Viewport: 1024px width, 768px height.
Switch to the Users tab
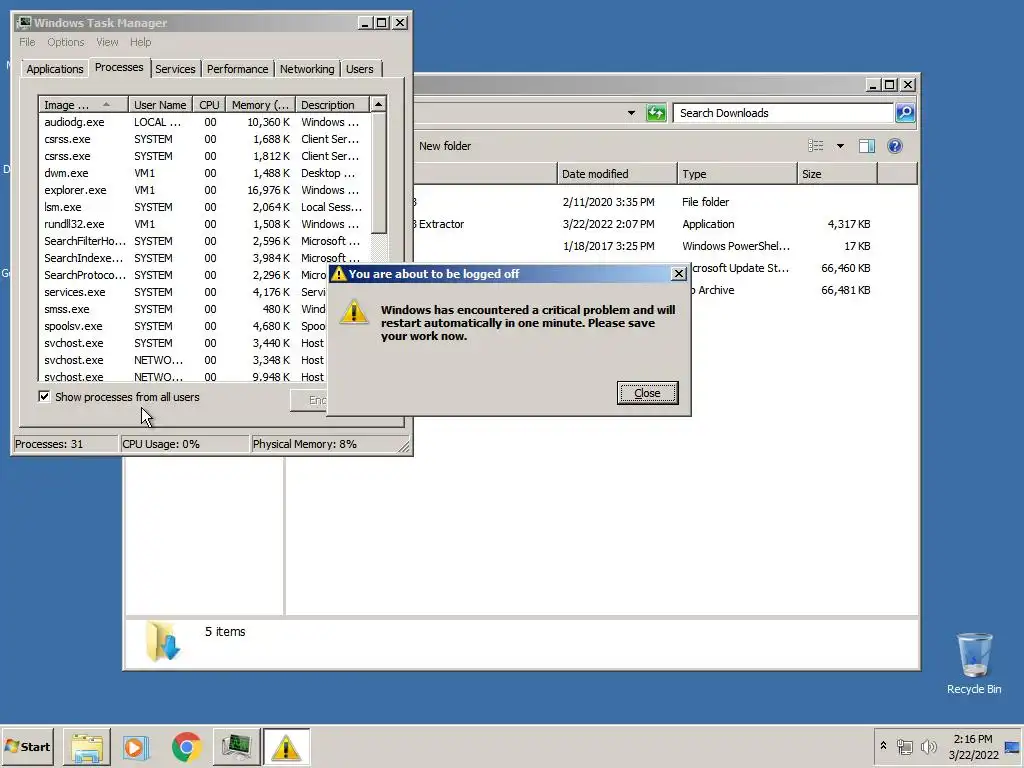click(360, 69)
